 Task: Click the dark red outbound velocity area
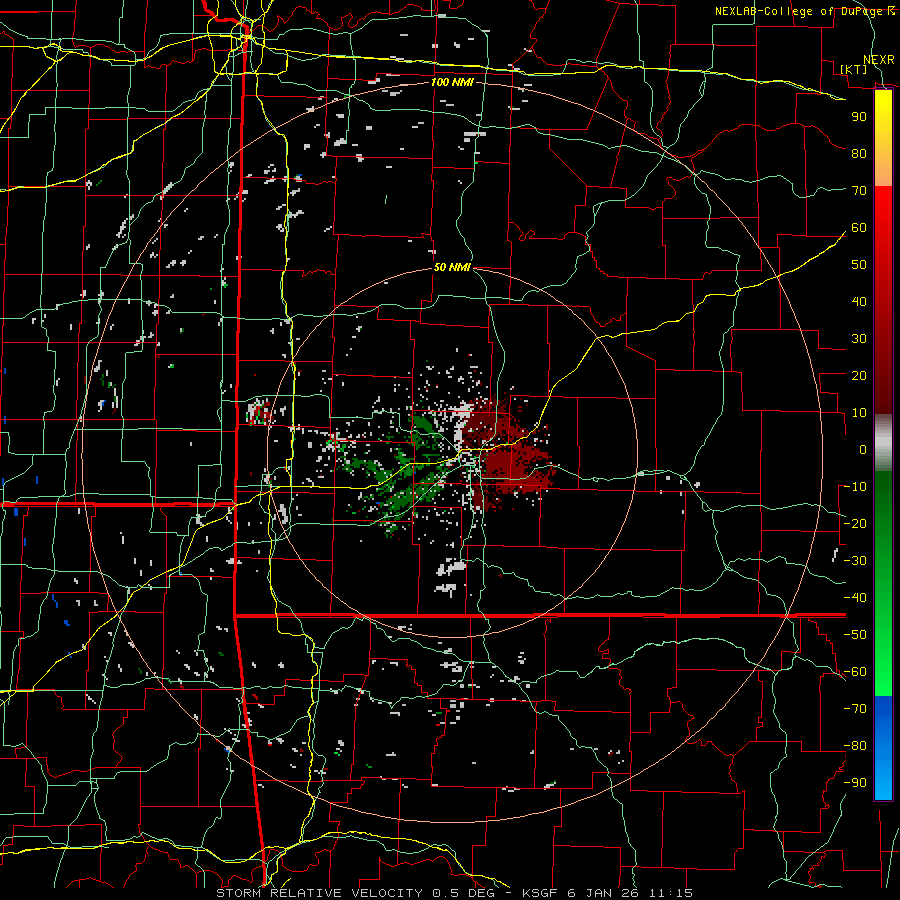pyautogui.click(x=509, y=459)
